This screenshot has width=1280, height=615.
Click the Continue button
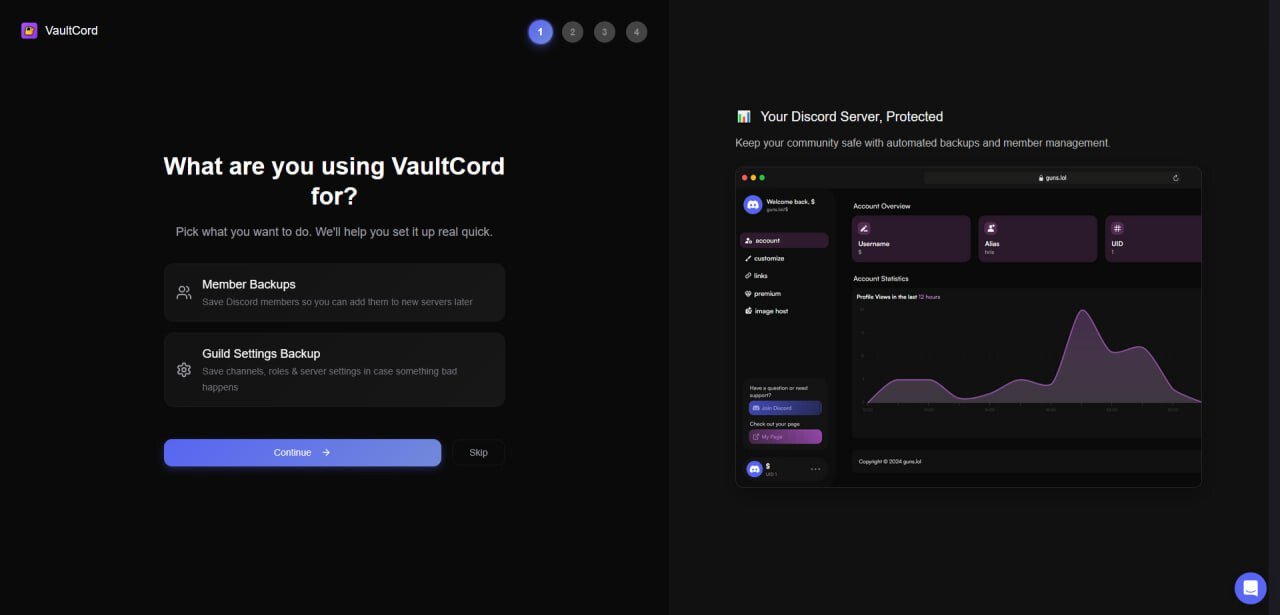click(302, 452)
